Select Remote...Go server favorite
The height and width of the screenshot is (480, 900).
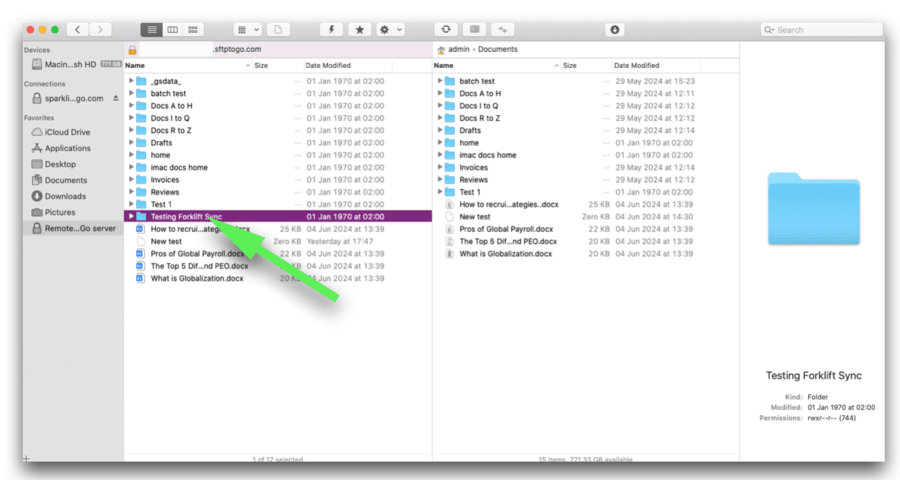[73, 229]
